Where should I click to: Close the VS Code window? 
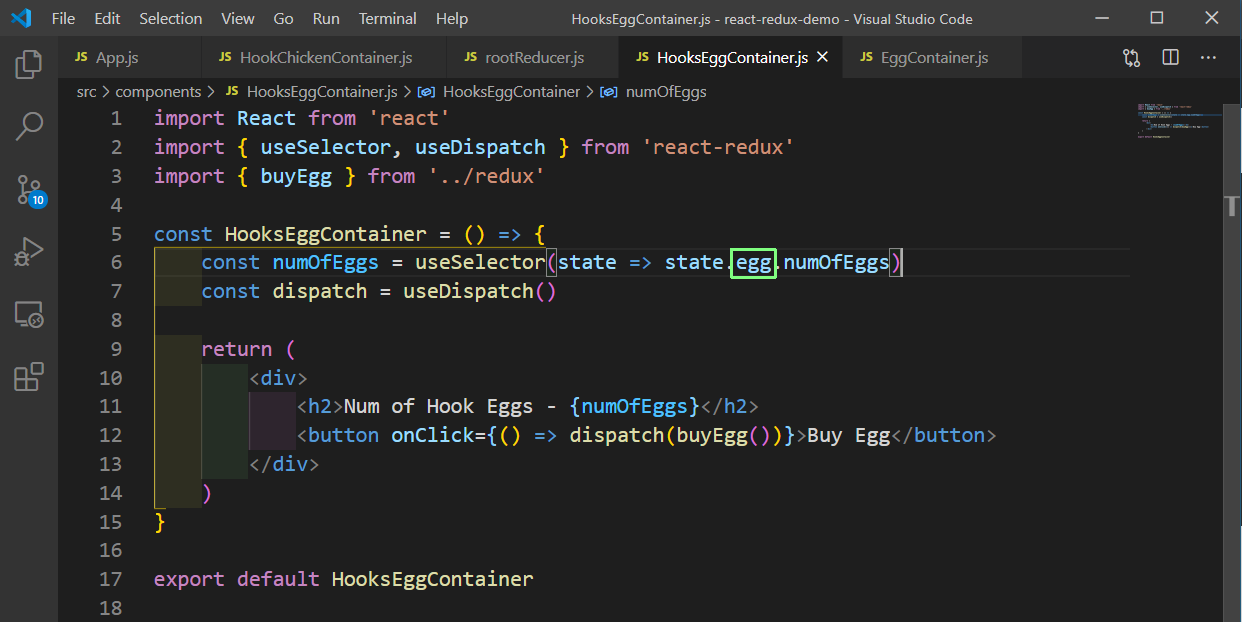pyautogui.click(x=1210, y=18)
